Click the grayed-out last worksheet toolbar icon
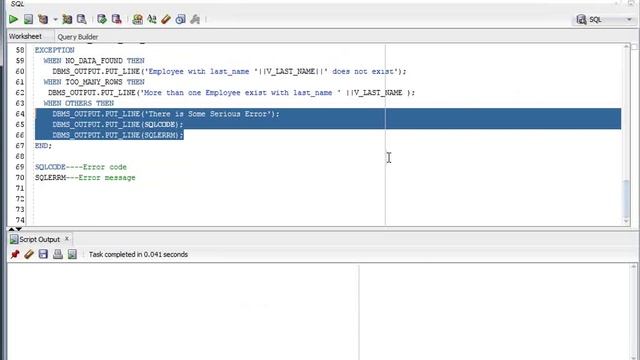Screen dimensions: 640x360 195,19
